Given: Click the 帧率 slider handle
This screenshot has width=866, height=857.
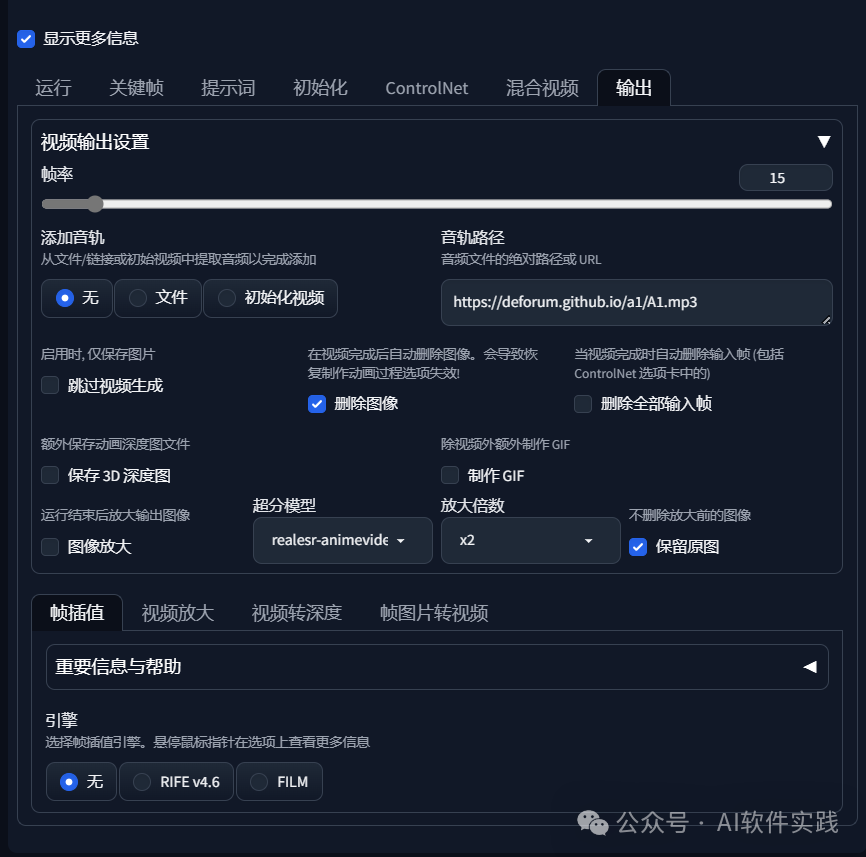Looking at the screenshot, I should click(95, 204).
